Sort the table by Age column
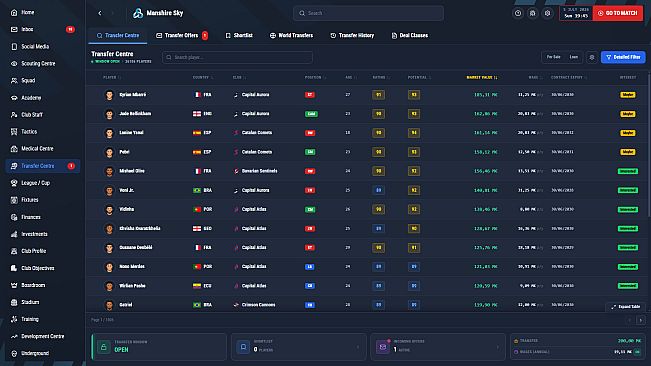 click(351, 78)
